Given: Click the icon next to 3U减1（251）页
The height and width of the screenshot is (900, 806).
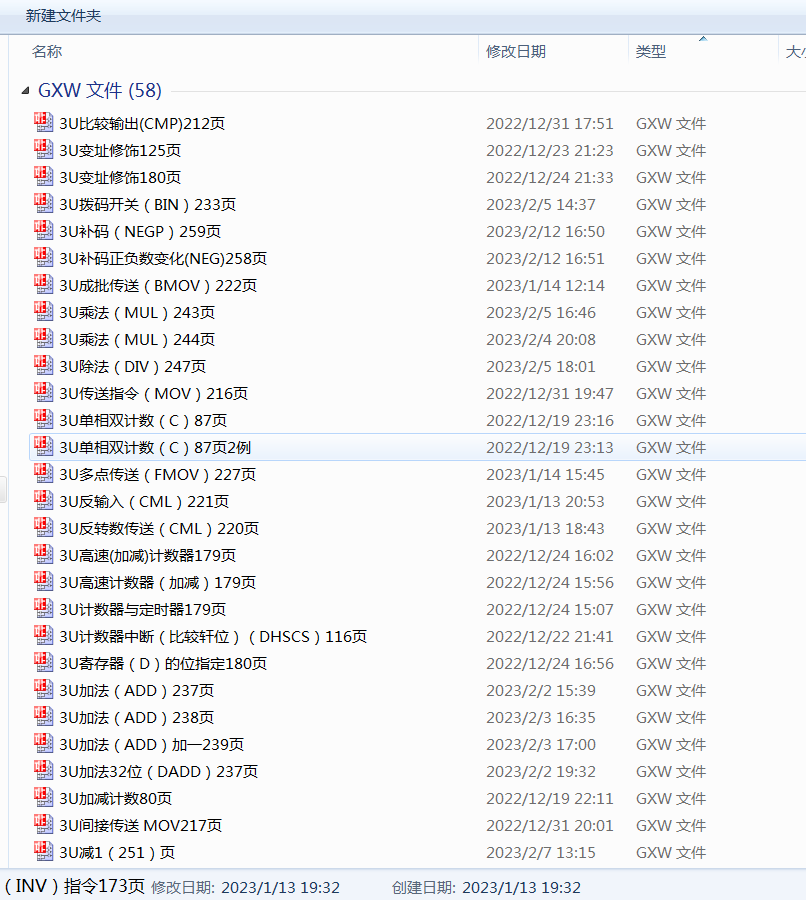Looking at the screenshot, I should pos(43,852).
